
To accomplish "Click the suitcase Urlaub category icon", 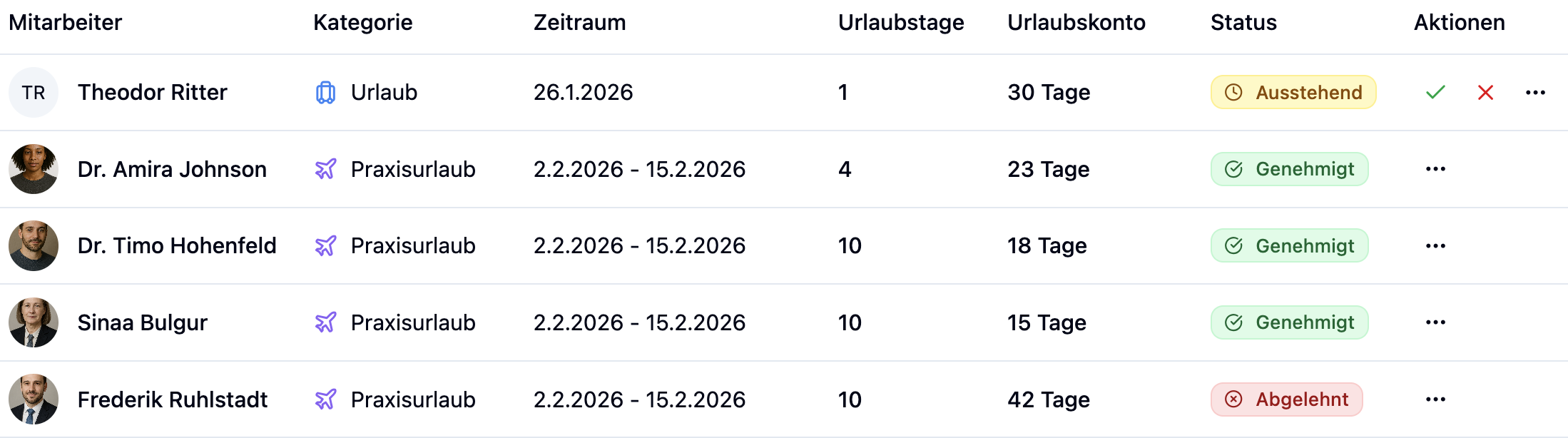I will 325,93.
